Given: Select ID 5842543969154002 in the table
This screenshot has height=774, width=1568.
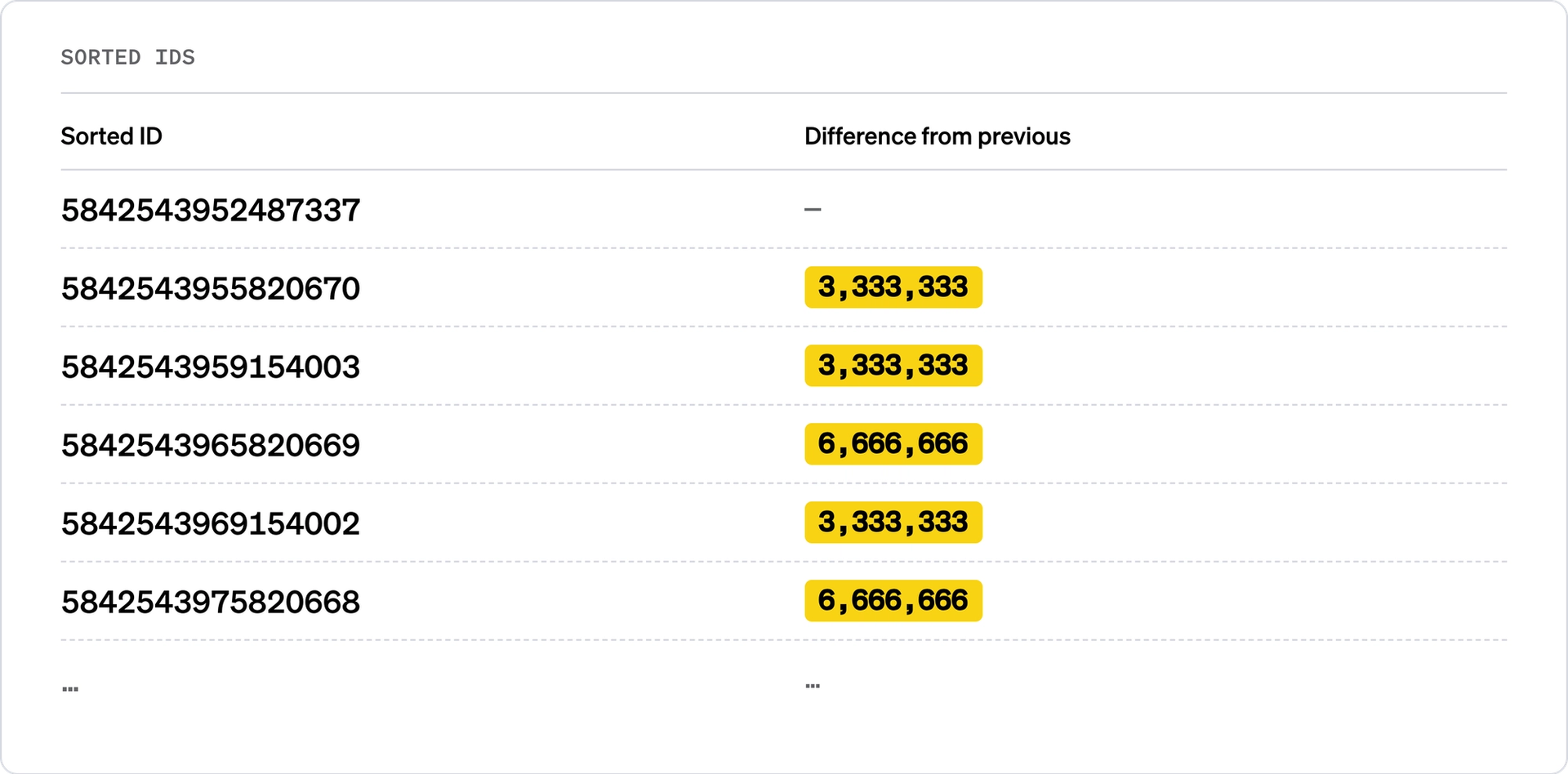Looking at the screenshot, I should coord(211,524).
